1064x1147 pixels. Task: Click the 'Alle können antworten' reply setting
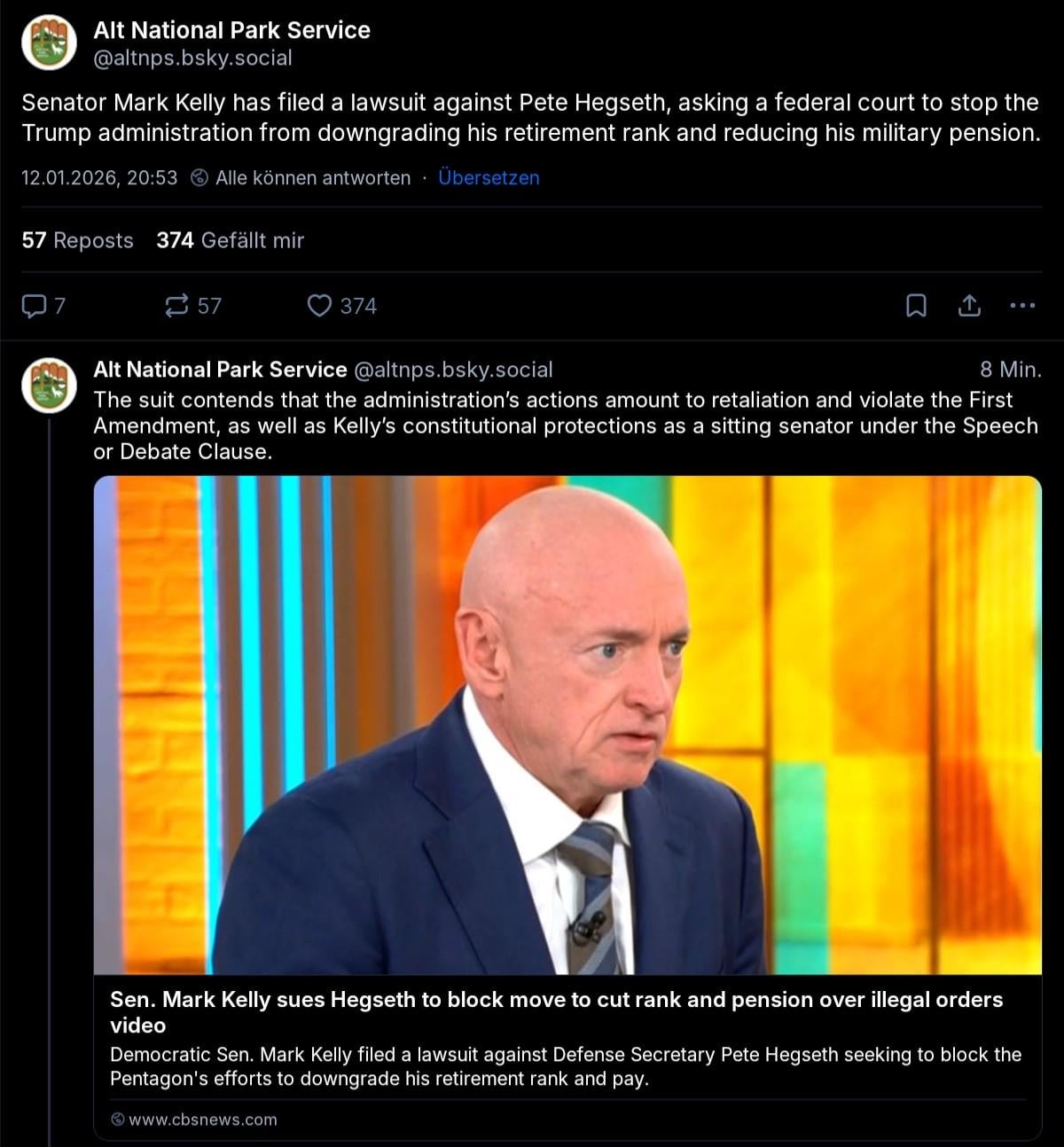tap(313, 178)
